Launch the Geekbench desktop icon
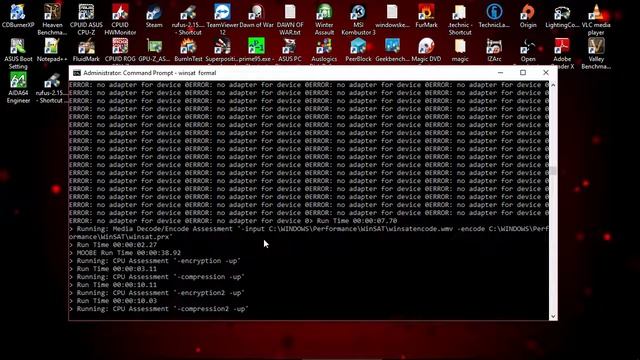 (x=392, y=51)
